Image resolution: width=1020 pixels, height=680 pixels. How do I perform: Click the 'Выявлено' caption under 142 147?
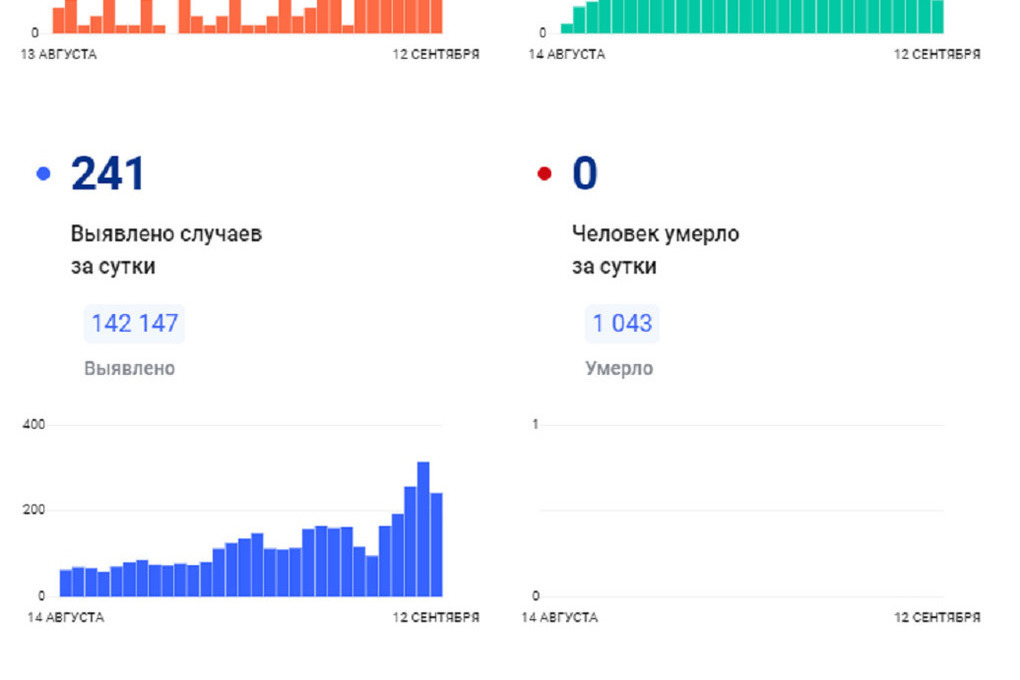(x=129, y=368)
